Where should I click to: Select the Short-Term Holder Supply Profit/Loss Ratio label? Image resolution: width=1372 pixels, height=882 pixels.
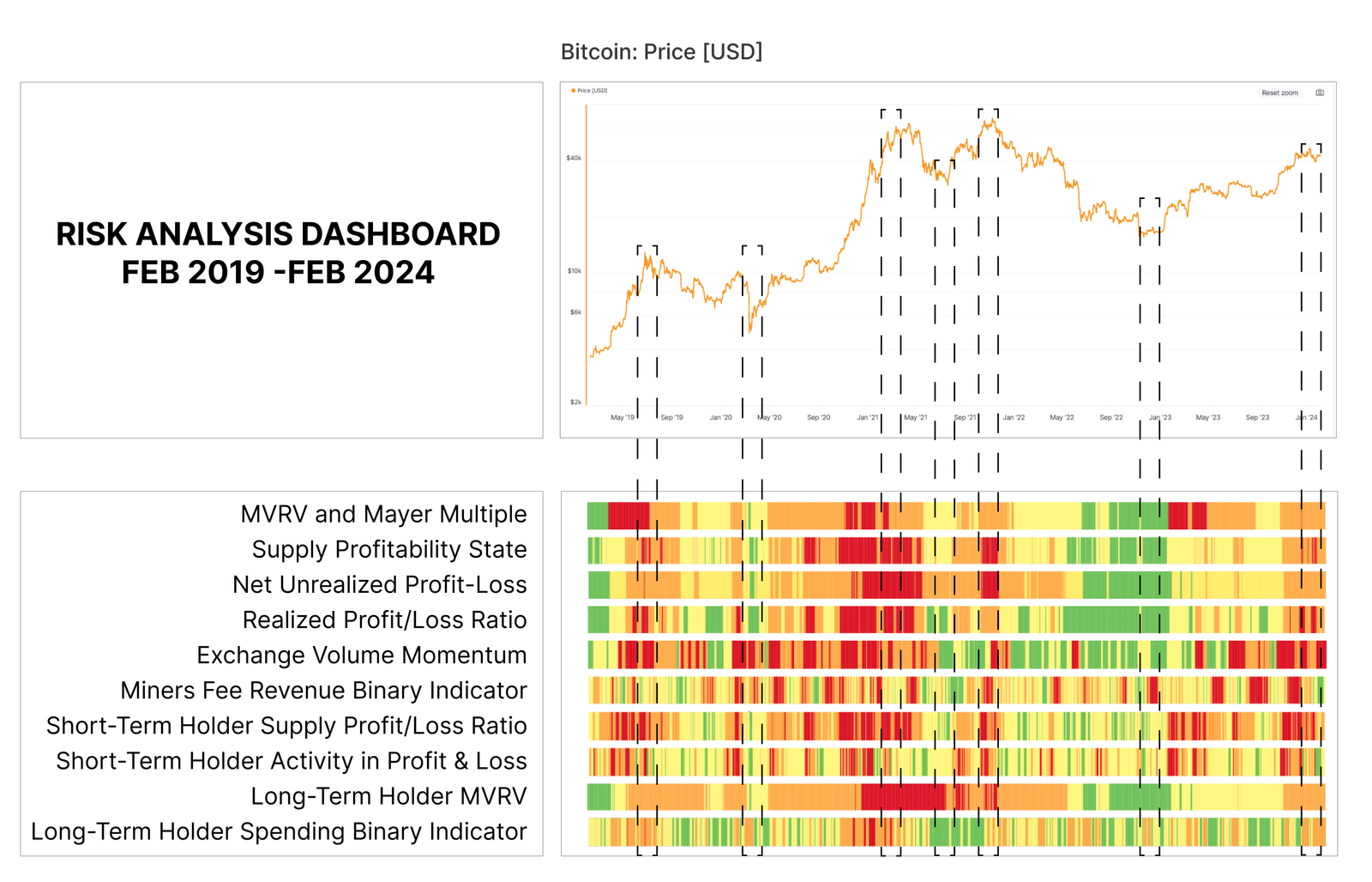tap(288, 725)
